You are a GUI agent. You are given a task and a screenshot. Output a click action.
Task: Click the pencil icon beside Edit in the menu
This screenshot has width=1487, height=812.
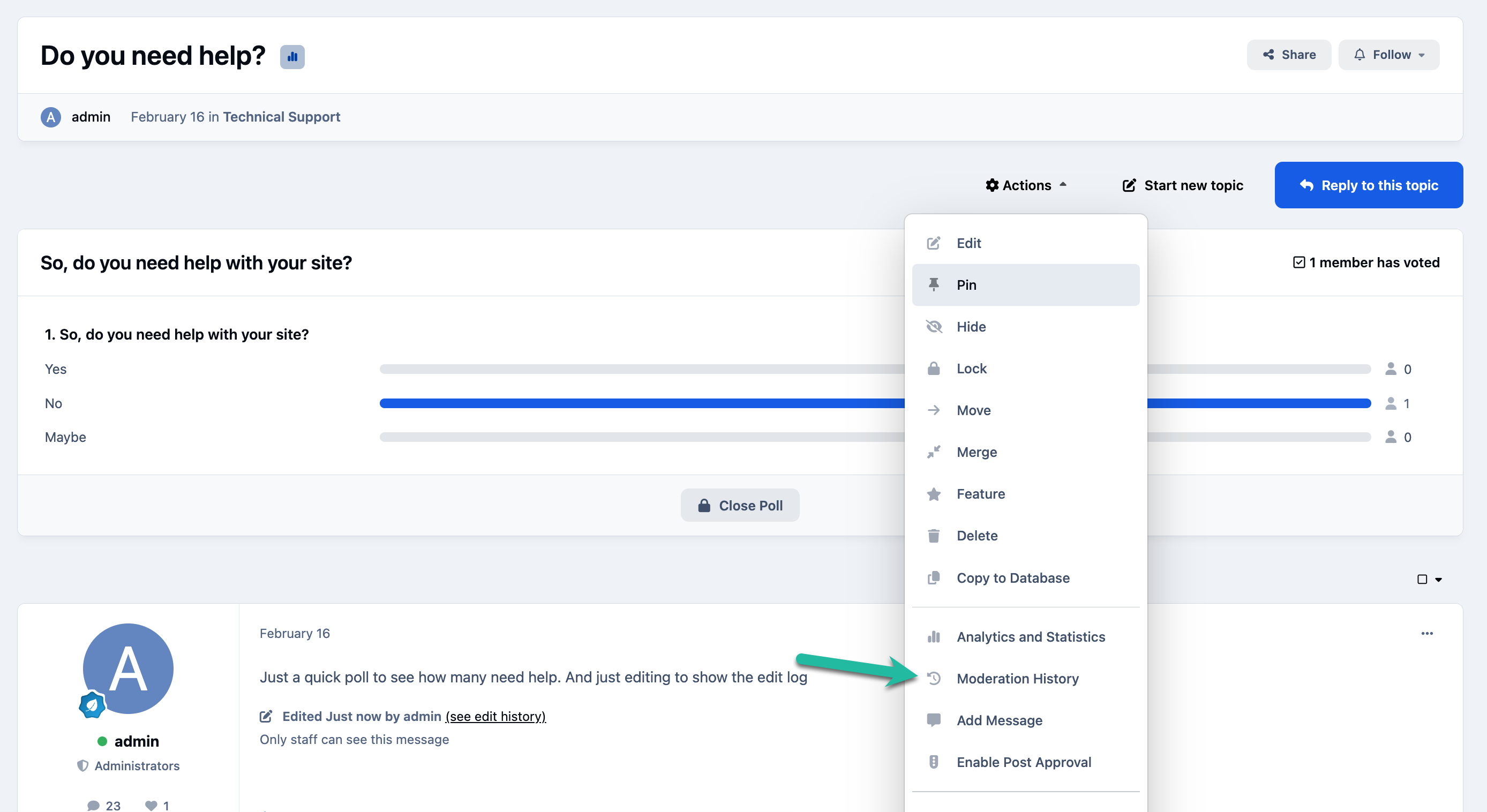(934, 243)
